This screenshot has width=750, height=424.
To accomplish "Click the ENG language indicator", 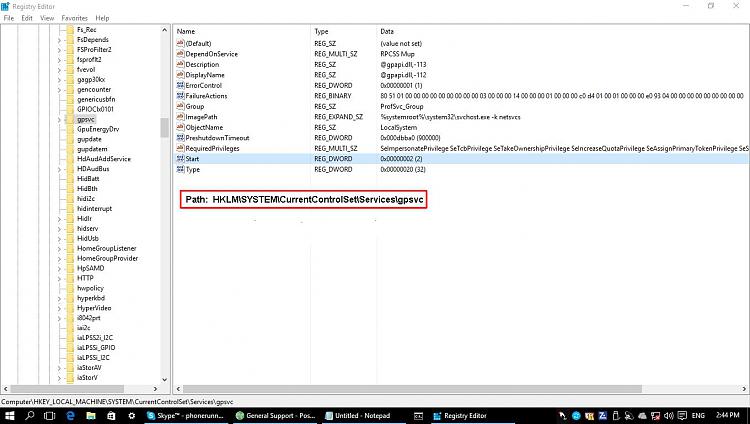I will (698, 415).
